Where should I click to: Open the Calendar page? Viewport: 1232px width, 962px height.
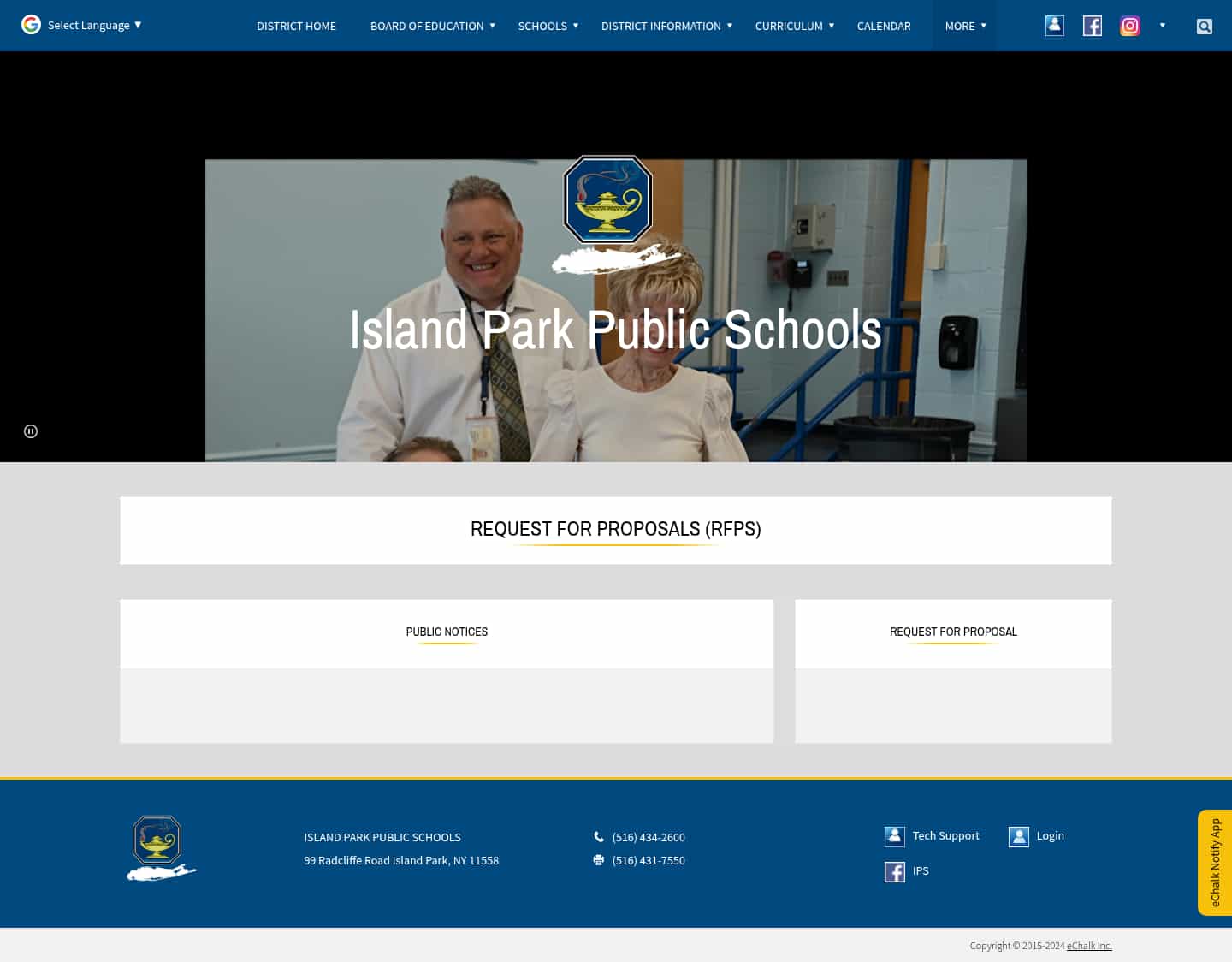(884, 27)
